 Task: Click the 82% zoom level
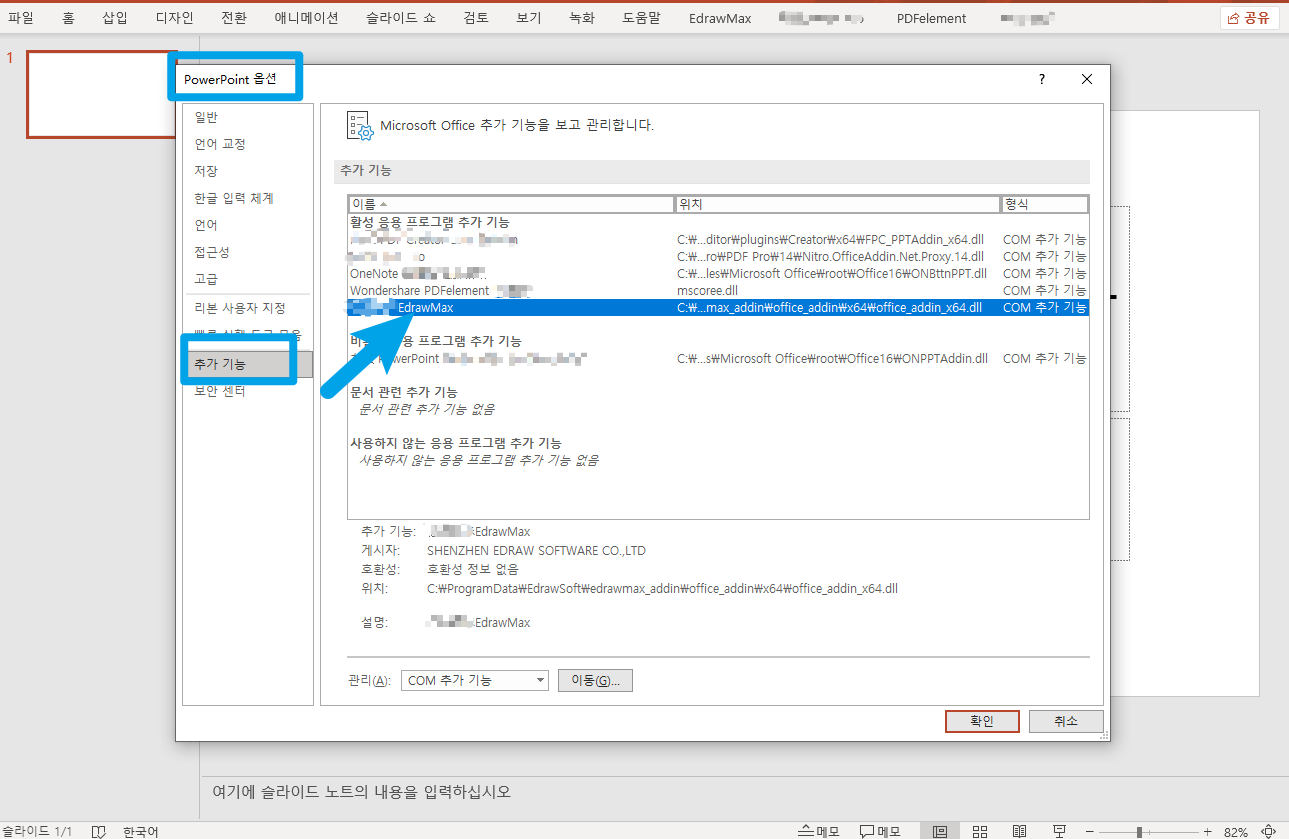click(x=1235, y=831)
